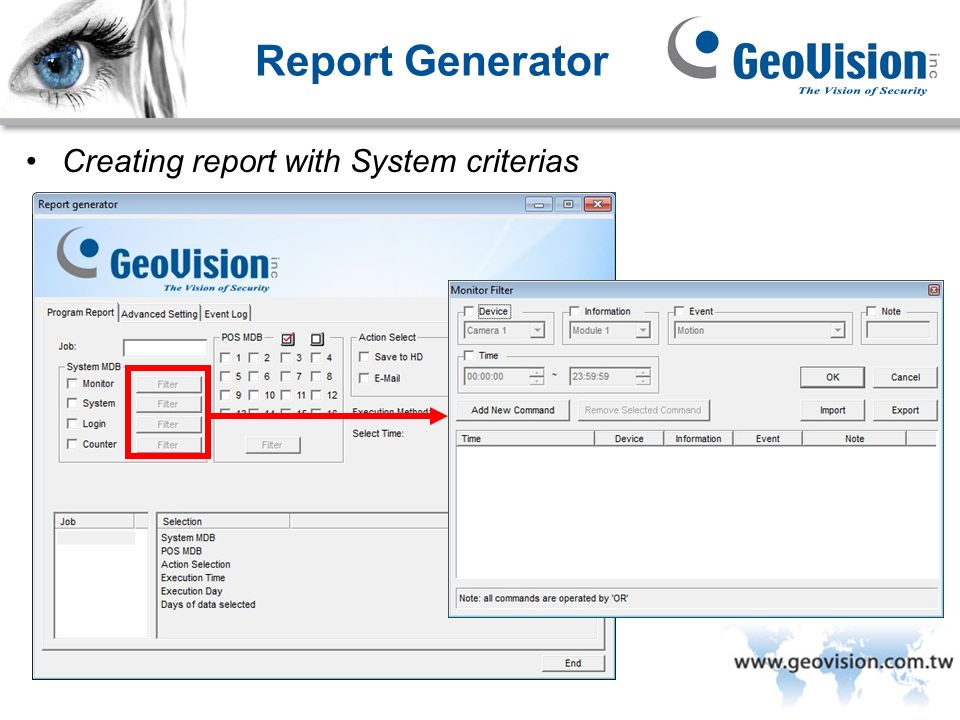The image size is (960, 720).
Task: Click the Note text field
Action: coord(898,331)
